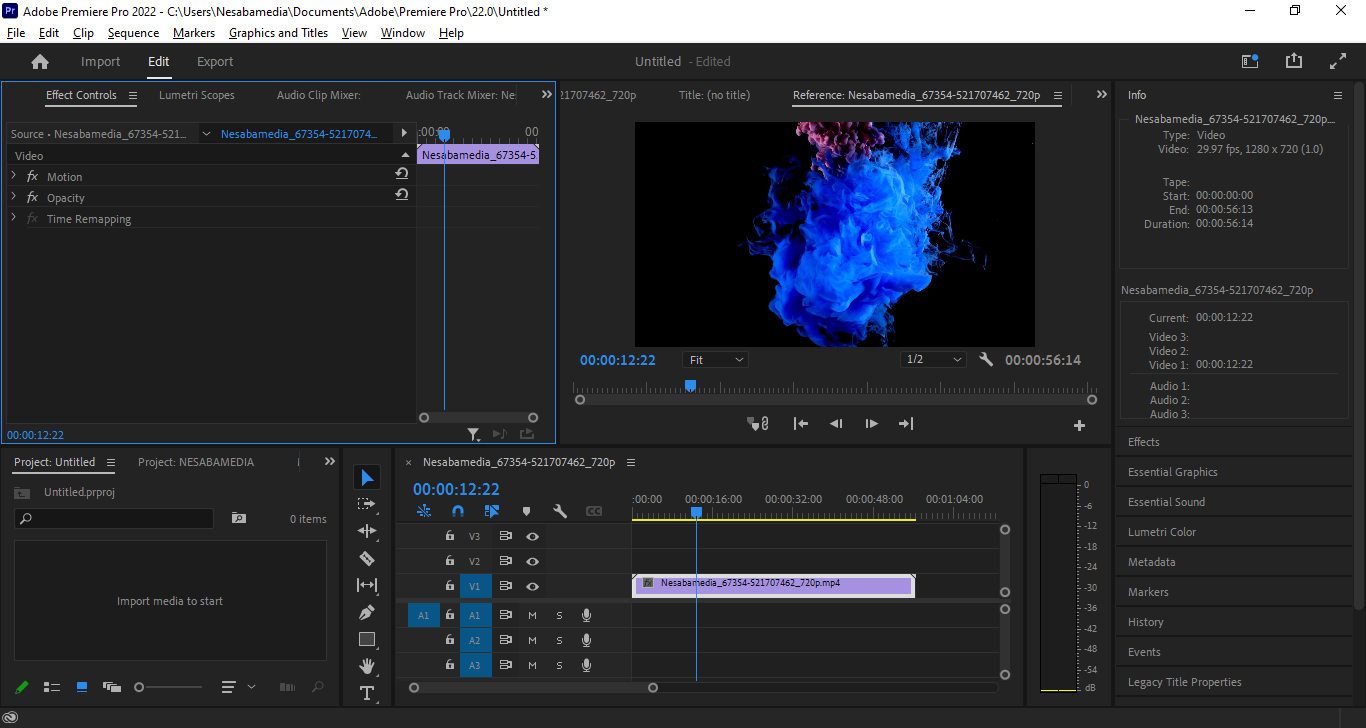Select the Pen tool

(367, 612)
